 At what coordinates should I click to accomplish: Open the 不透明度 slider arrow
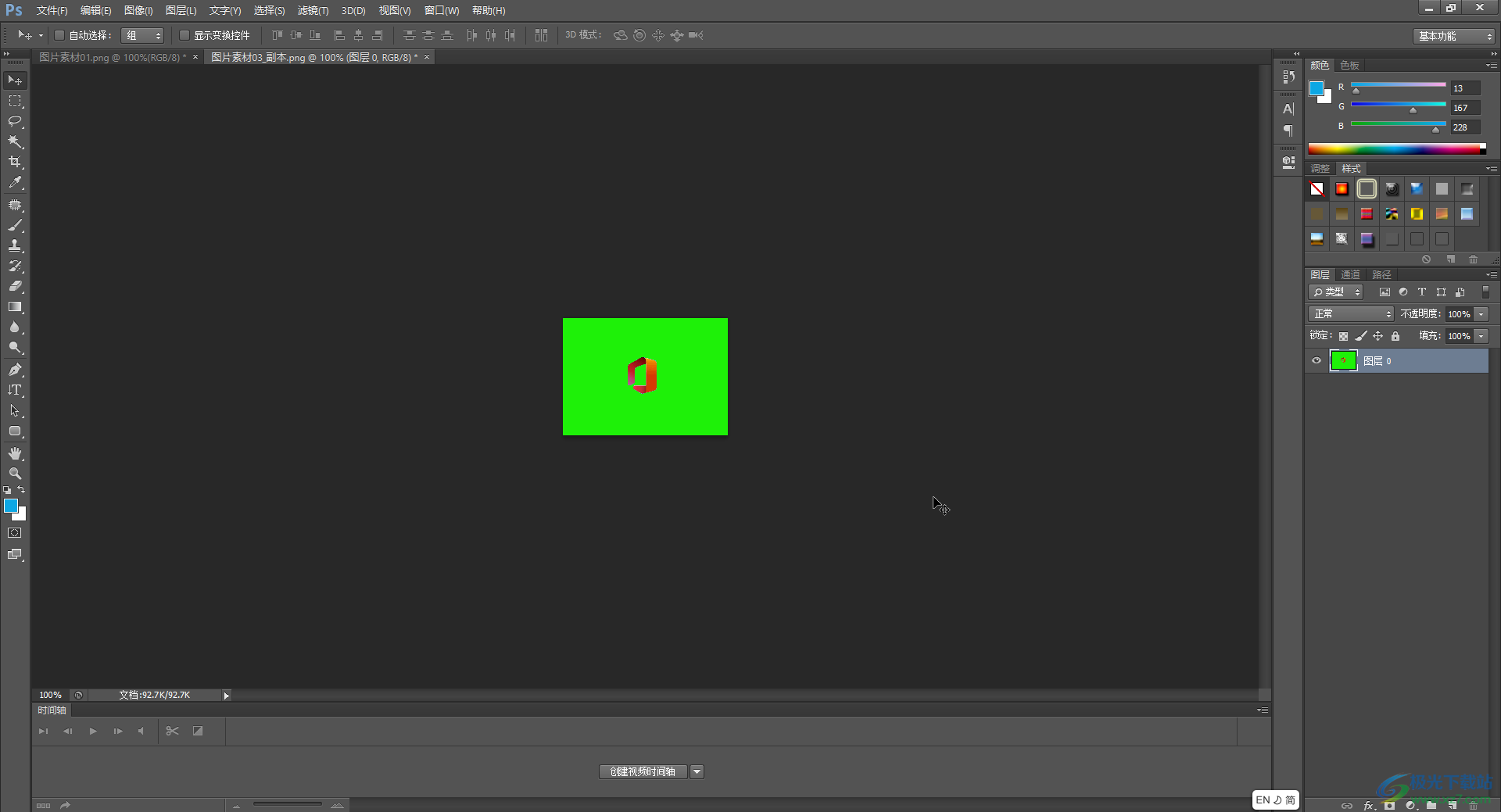1481,314
